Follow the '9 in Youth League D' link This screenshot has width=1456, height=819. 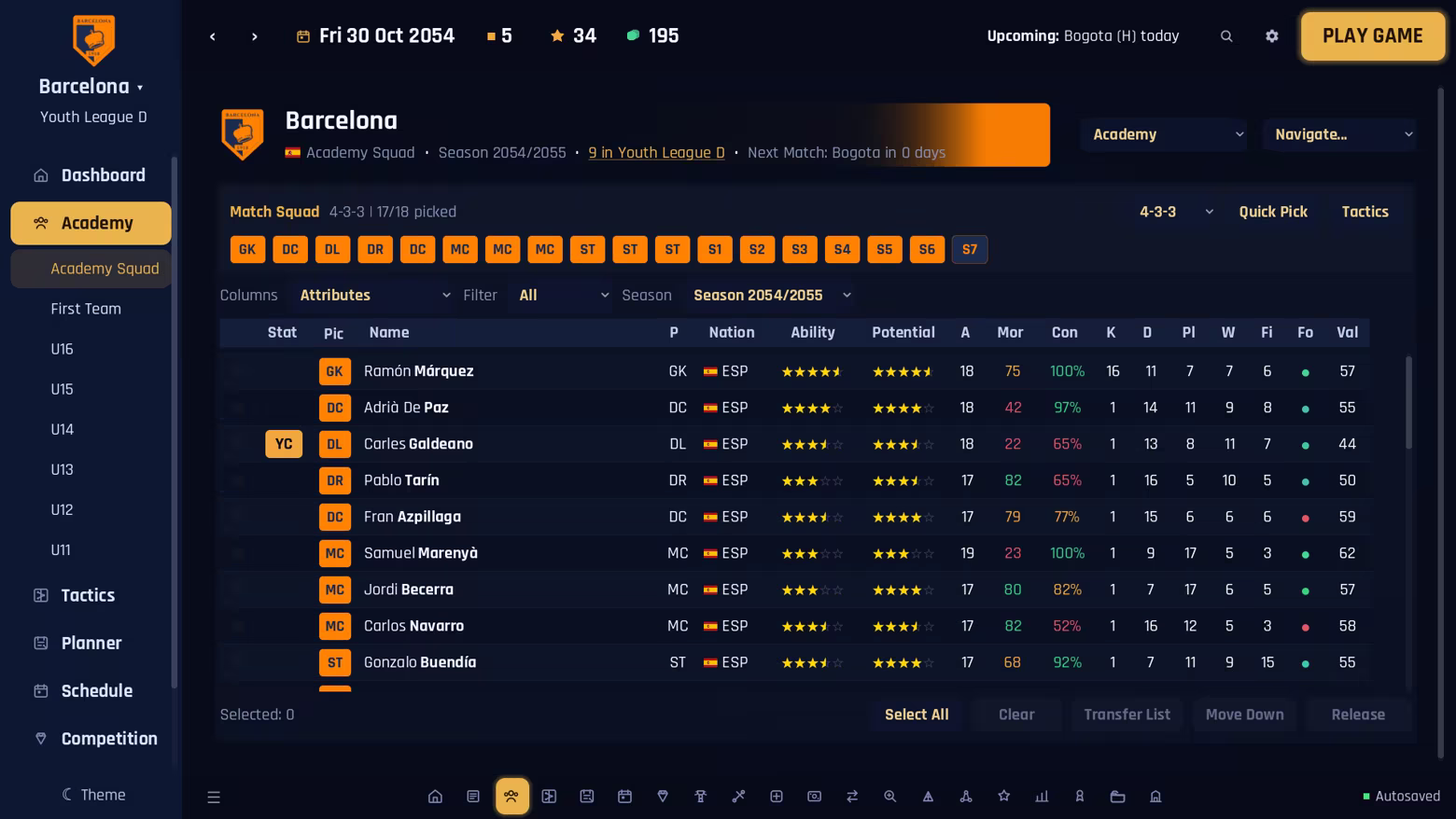[656, 153]
